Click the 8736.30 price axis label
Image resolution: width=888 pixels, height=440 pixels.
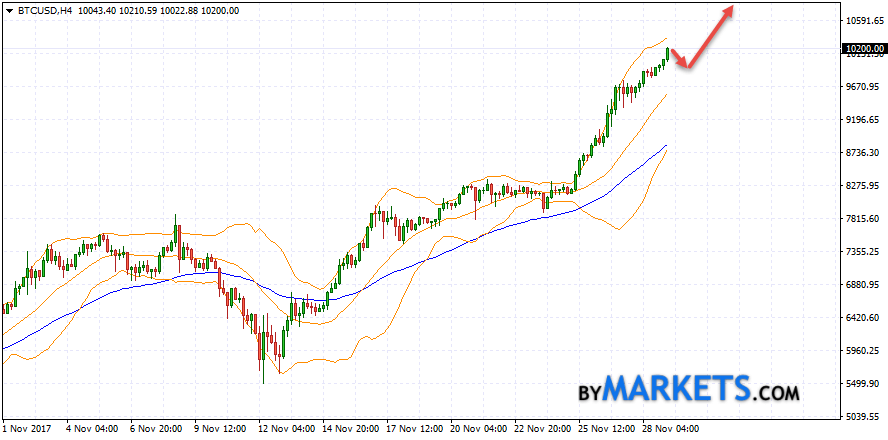point(861,153)
